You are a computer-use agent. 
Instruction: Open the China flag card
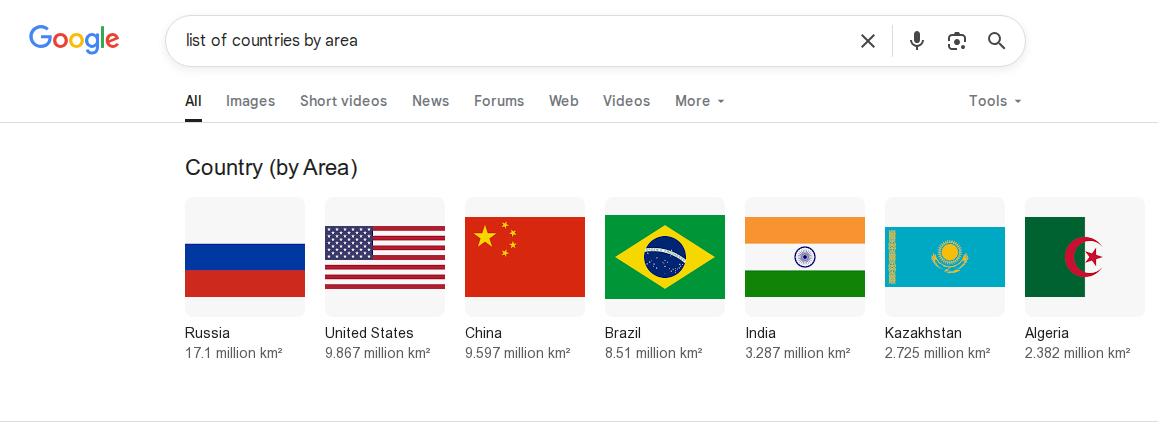click(x=524, y=279)
